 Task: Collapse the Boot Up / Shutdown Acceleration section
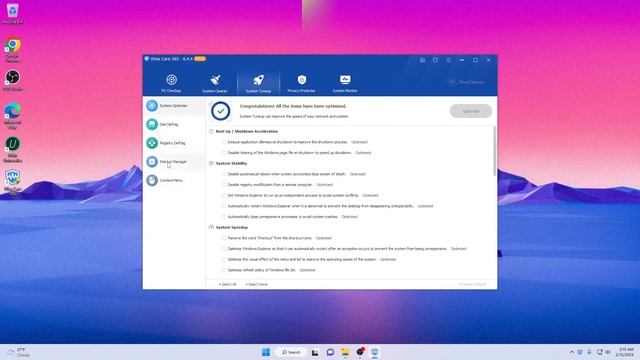(211, 131)
